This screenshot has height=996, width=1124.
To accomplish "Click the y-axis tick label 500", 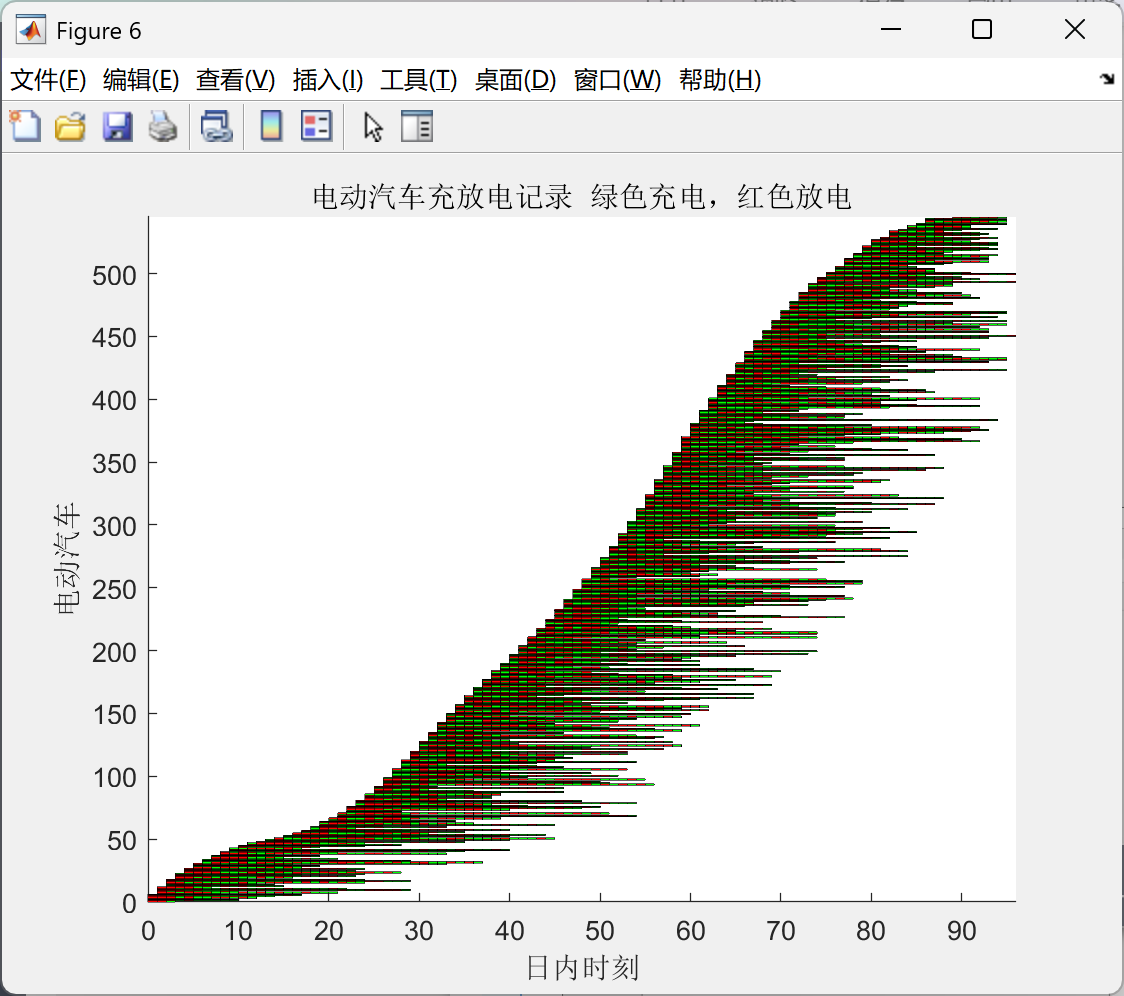I will click(x=114, y=275).
